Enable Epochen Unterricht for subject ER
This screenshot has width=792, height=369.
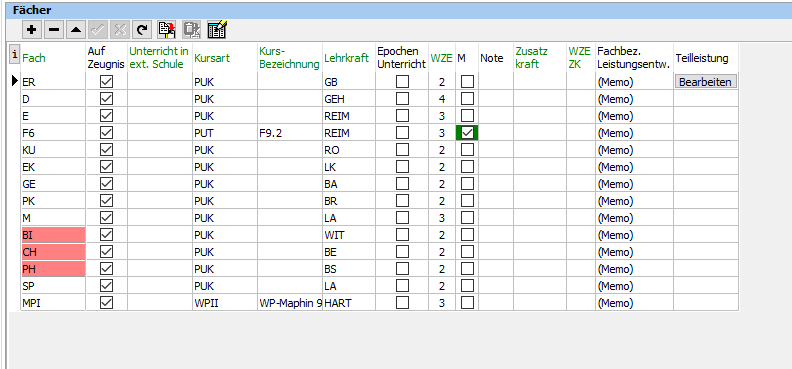point(402,82)
